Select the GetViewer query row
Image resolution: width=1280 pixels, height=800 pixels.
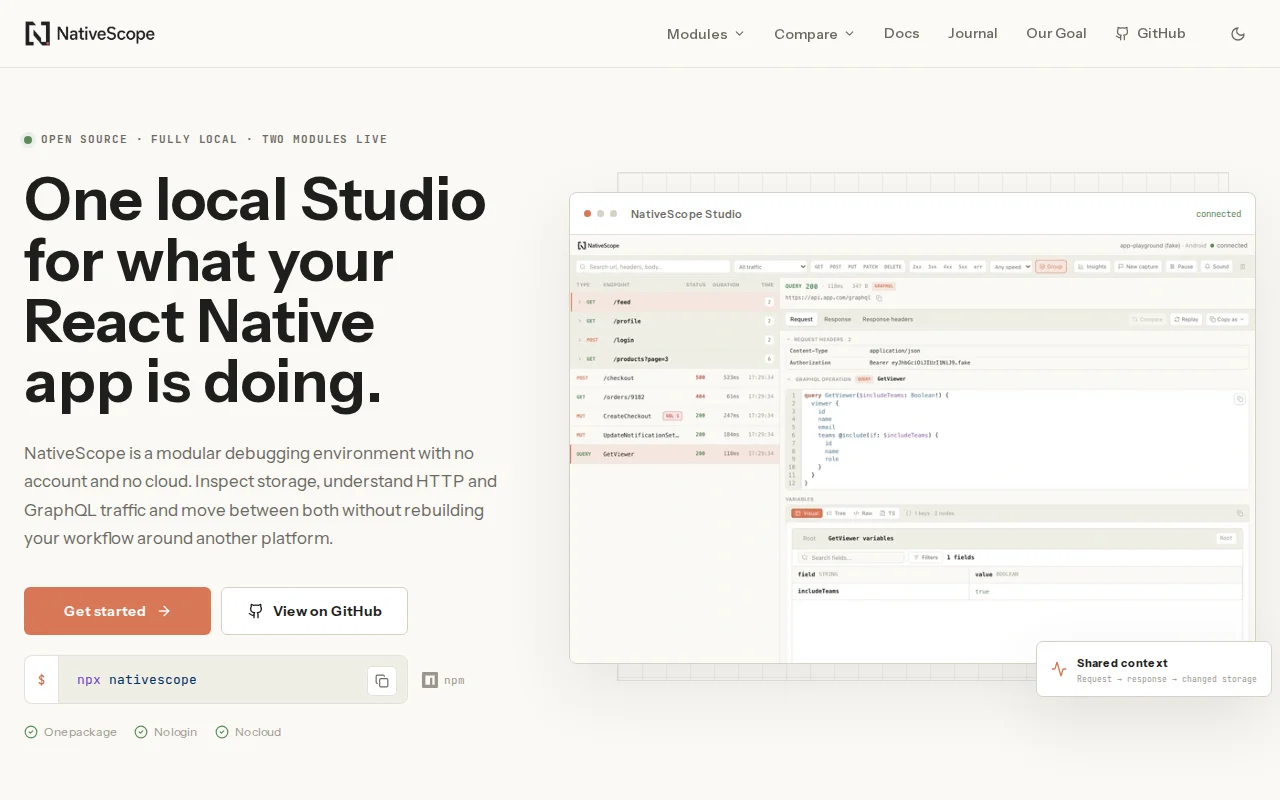pos(675,454)
